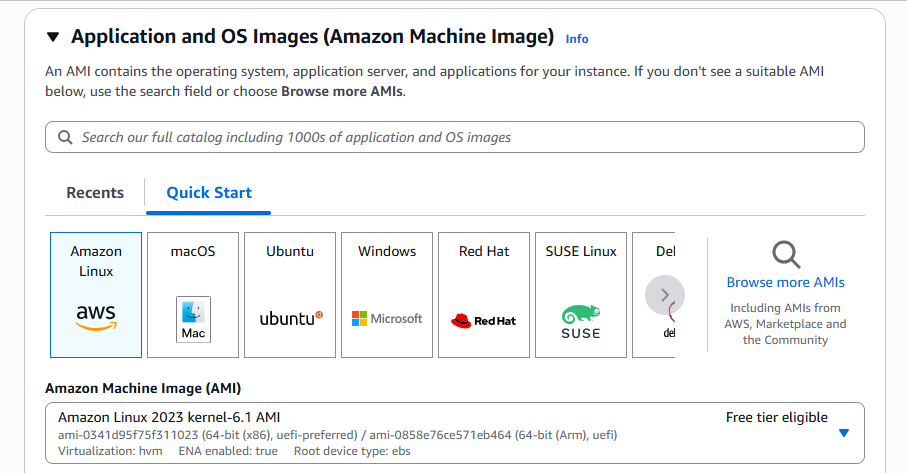The width and height of the screenshot is (907, 473).
Task: Click the ENA enabled: true text
Action: 228,451
